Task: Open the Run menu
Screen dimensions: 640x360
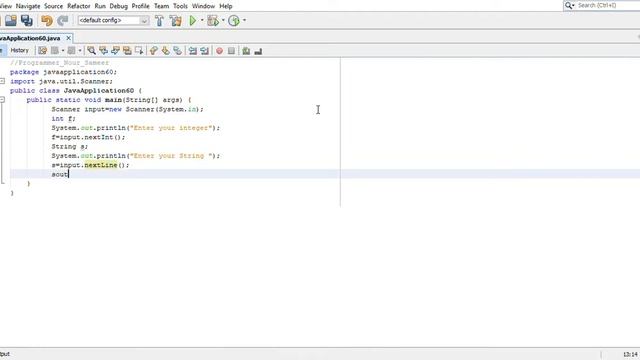Action: (x=100, y=6)
